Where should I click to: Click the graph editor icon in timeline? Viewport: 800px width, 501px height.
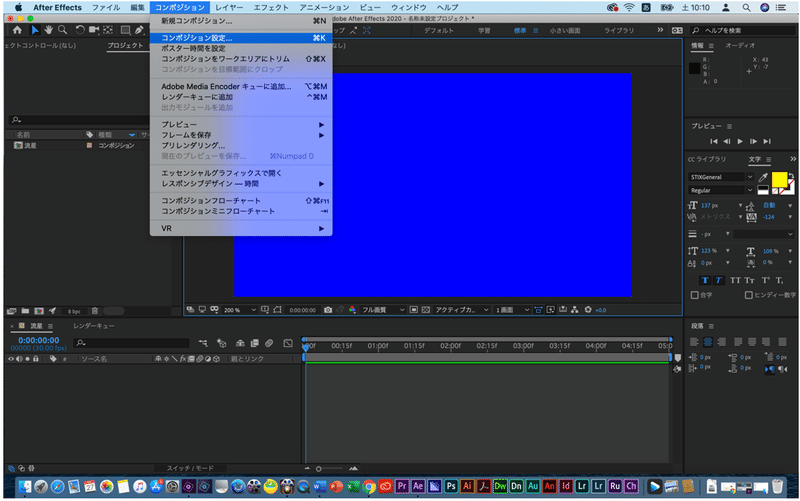pos(288,343)
